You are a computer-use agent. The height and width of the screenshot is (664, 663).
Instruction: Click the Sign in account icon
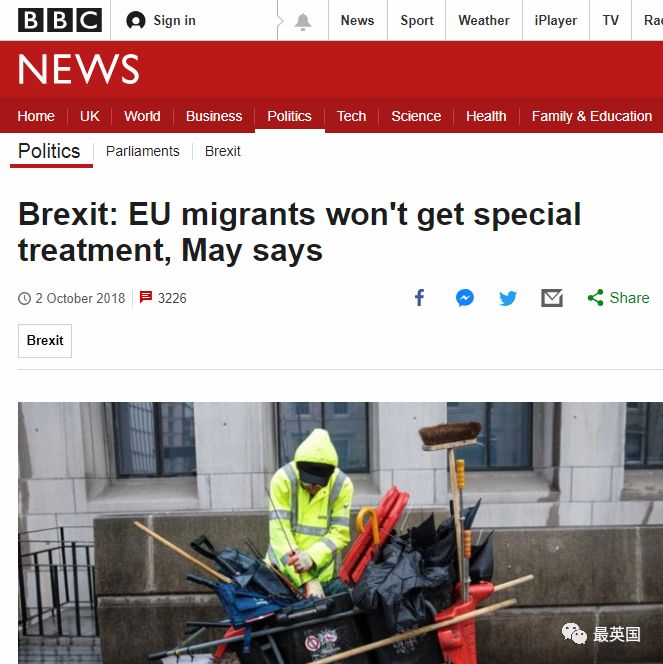tap(136, 20)
